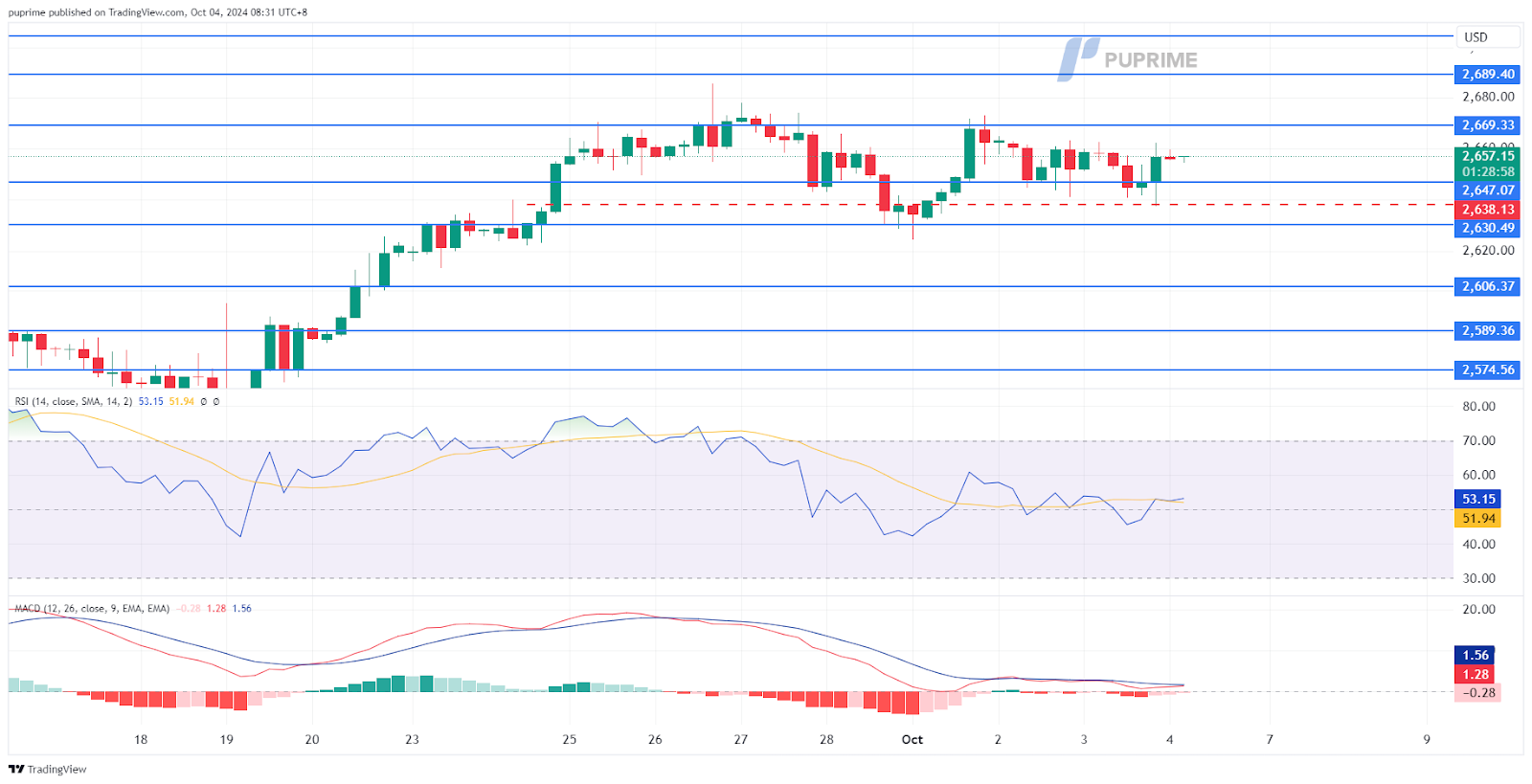Screen dimensions: 1532x784
Task: Click the red 1.28 MACD axis label
Action: click(1475, 675)
